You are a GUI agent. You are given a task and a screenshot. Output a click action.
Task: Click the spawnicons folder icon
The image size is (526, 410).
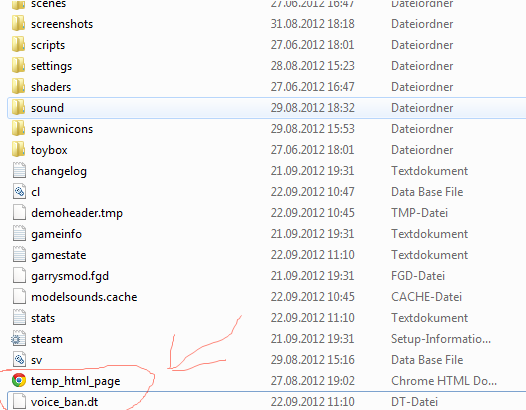tap(18, 129)
